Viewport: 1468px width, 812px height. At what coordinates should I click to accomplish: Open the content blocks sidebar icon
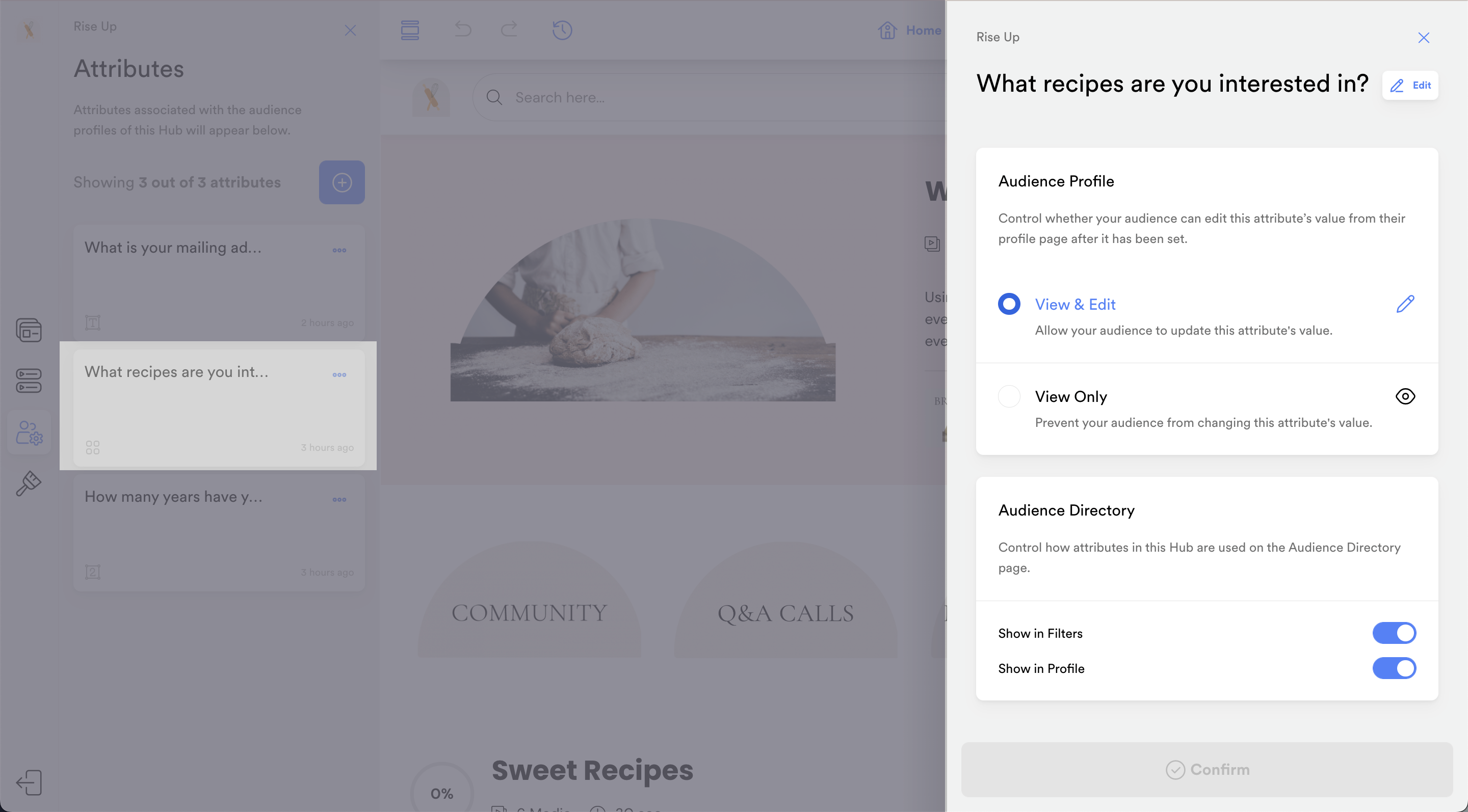[29, 330]
